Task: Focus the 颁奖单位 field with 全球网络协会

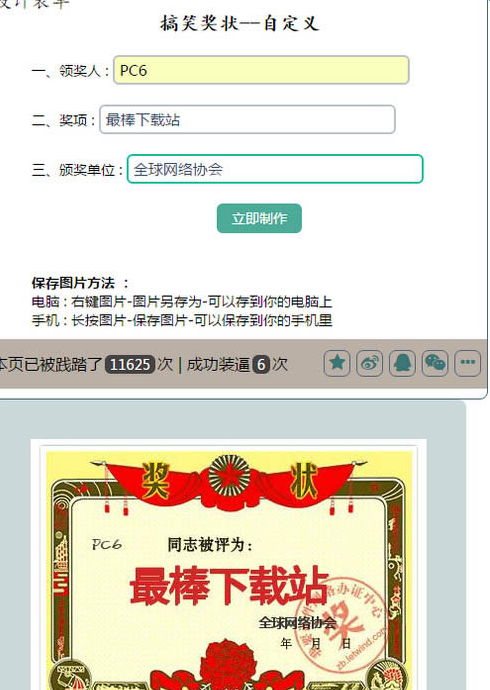Action: point(275,169)
